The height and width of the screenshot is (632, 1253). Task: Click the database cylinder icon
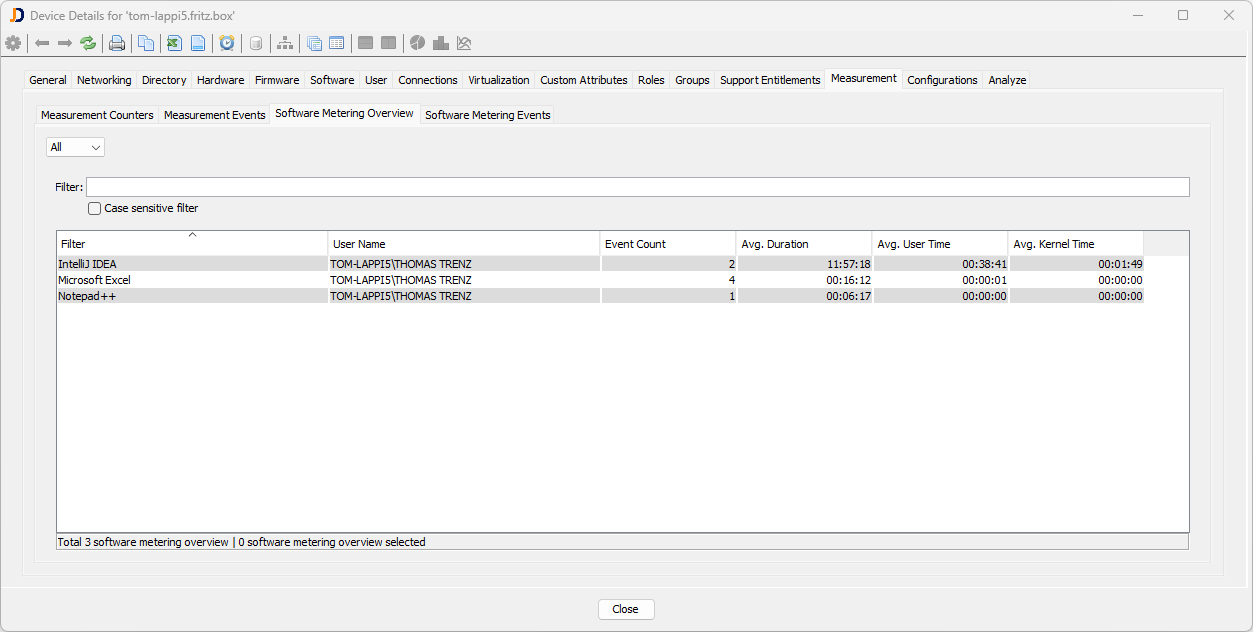coord(255,43)
